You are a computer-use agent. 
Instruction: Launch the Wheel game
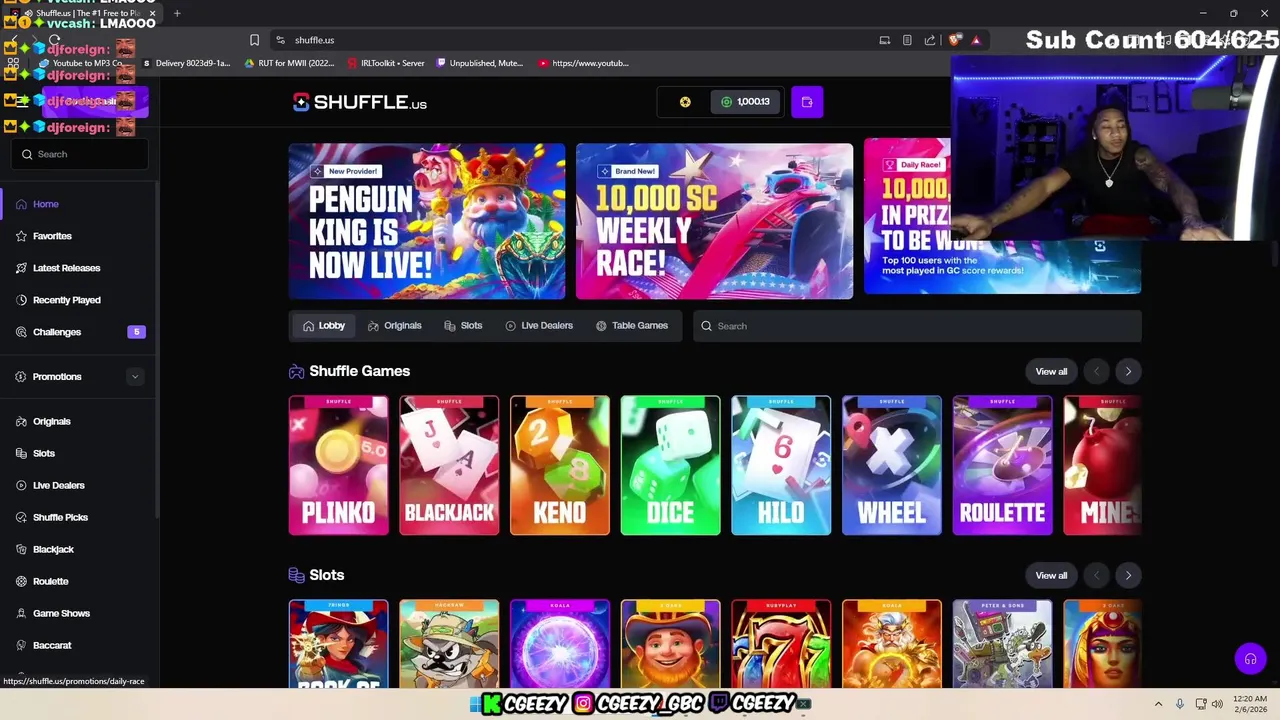[x=892, y=466]
